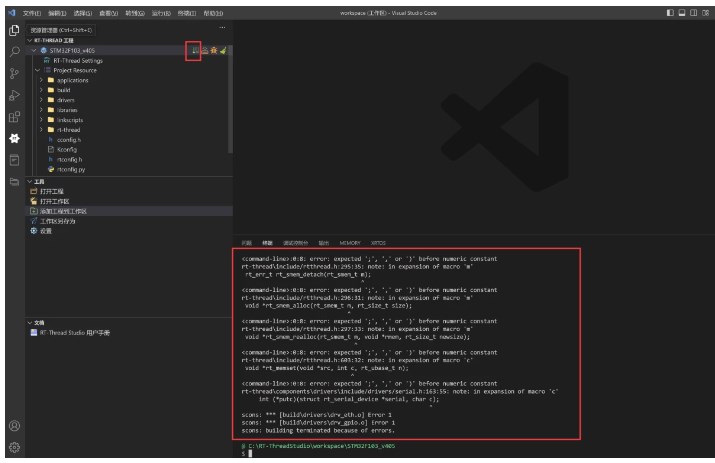Click the RT-Thread Studio 用户手册 book icon
The image size is (715, 463).
click(33, 333)
